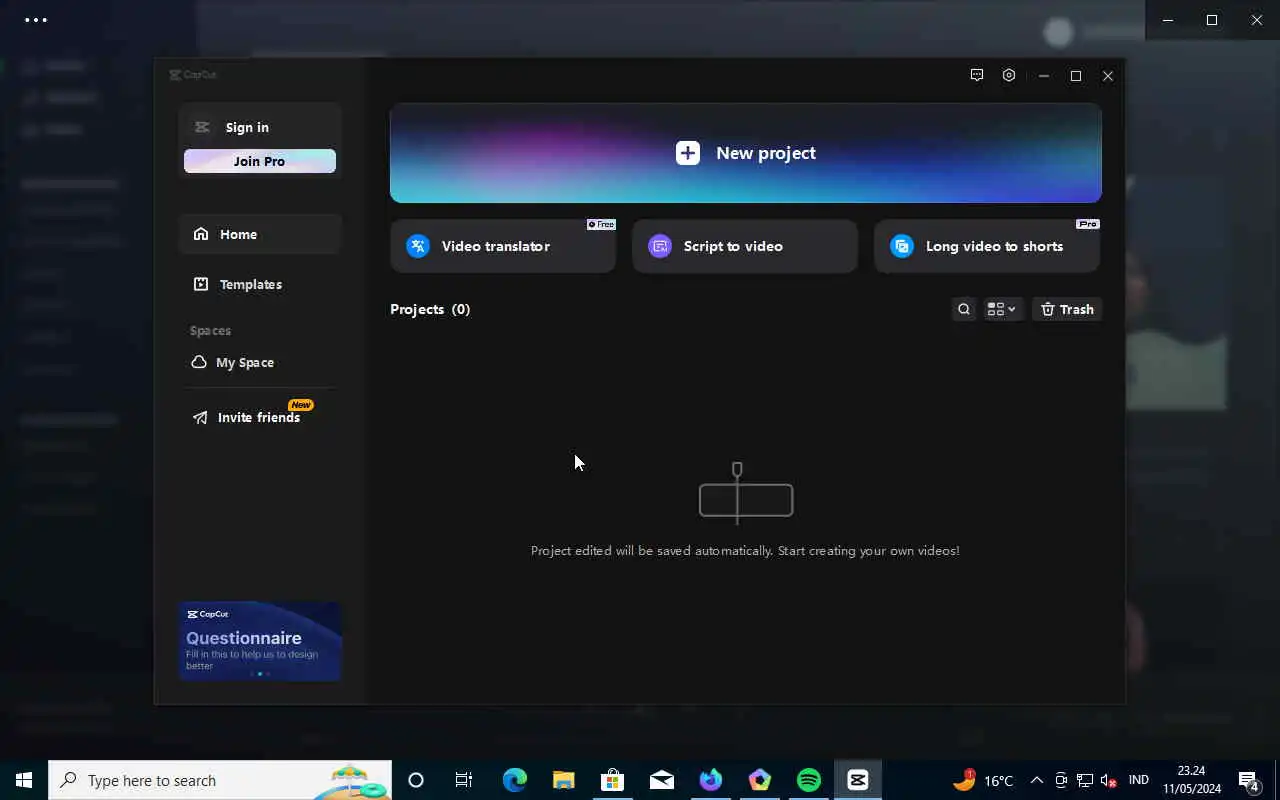Go to Home in sidebar
This screenshot has width=1280, height=800.
260,234
